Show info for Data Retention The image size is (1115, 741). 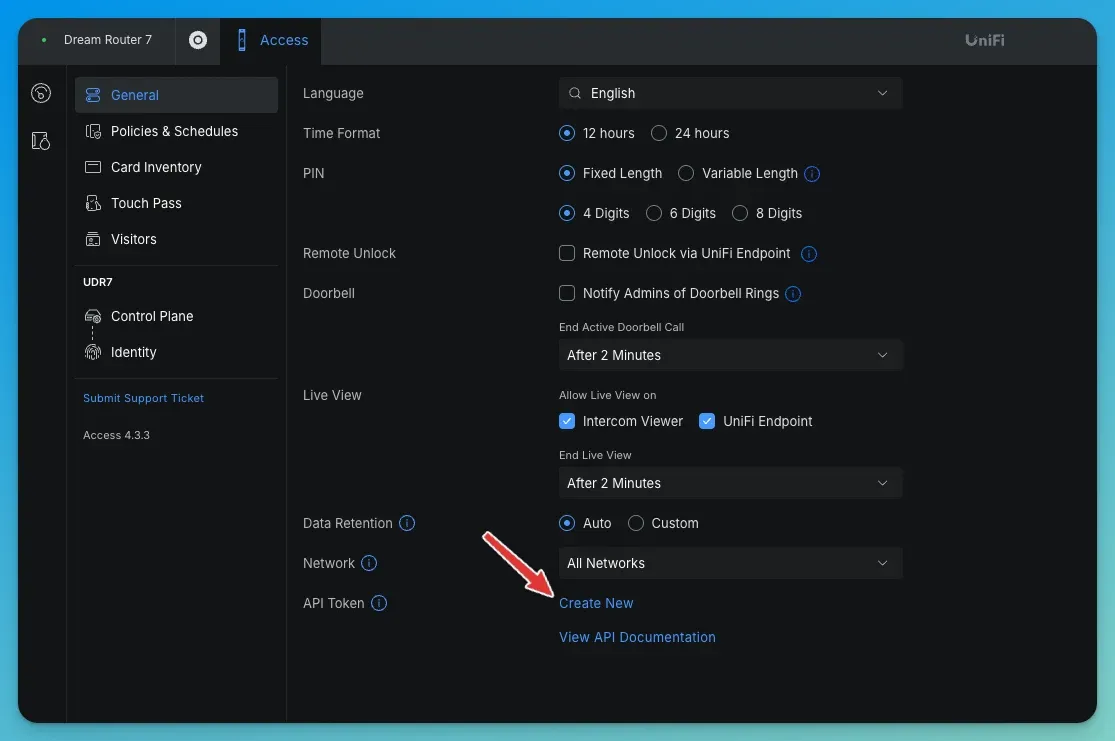pyautogui.click(x=407, y=523)
